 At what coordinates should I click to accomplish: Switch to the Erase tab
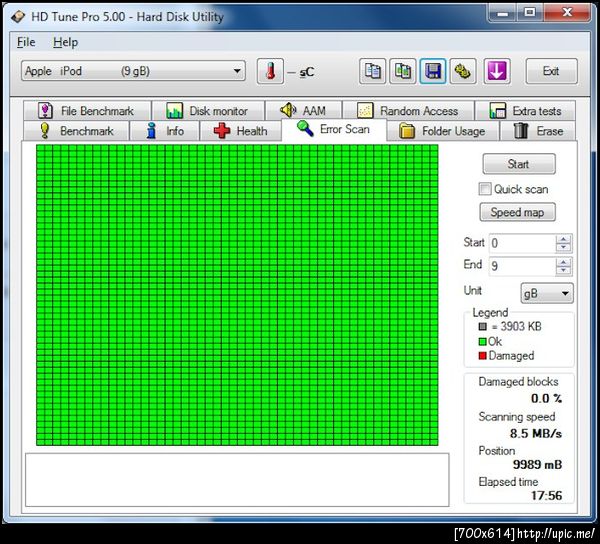click(x=538, y=131)
